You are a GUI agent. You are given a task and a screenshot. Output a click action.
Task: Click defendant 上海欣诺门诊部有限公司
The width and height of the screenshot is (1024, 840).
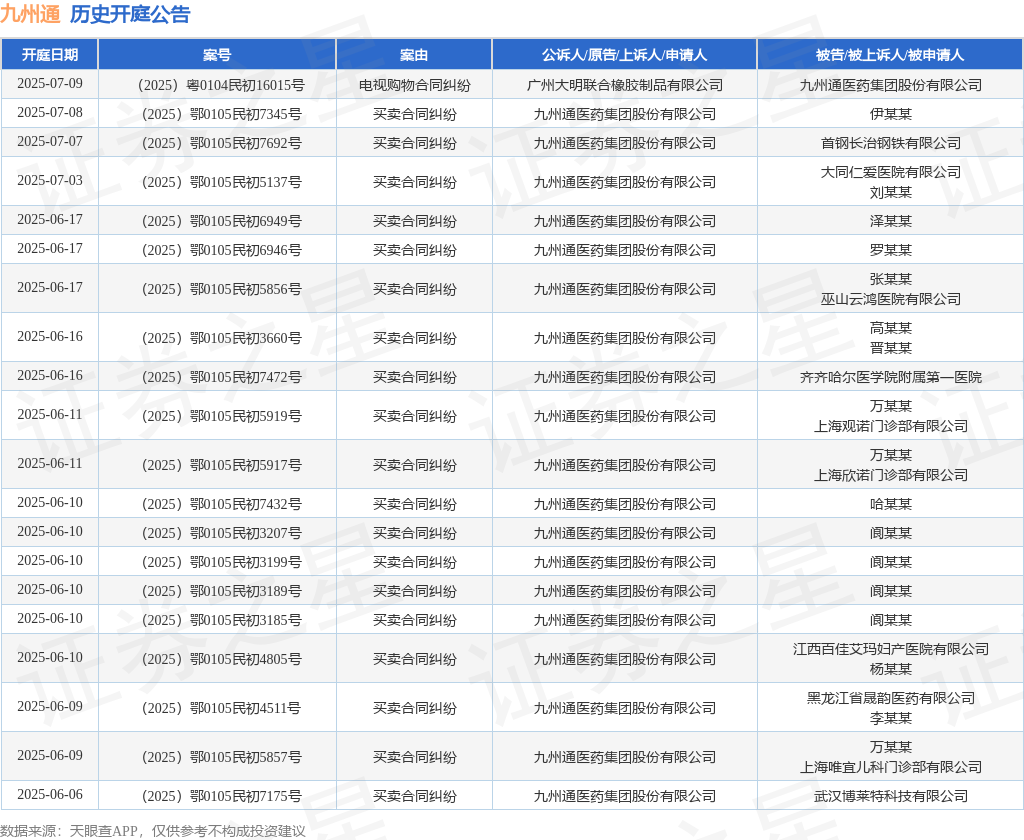click(x=890, y=475)
